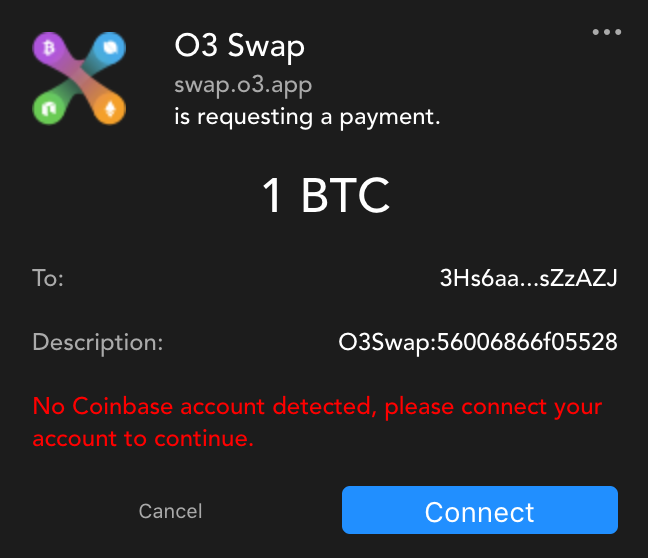Click the center of the X-shaped logo
The width and height of the screenshot is (648, 558).
point(79,78)
